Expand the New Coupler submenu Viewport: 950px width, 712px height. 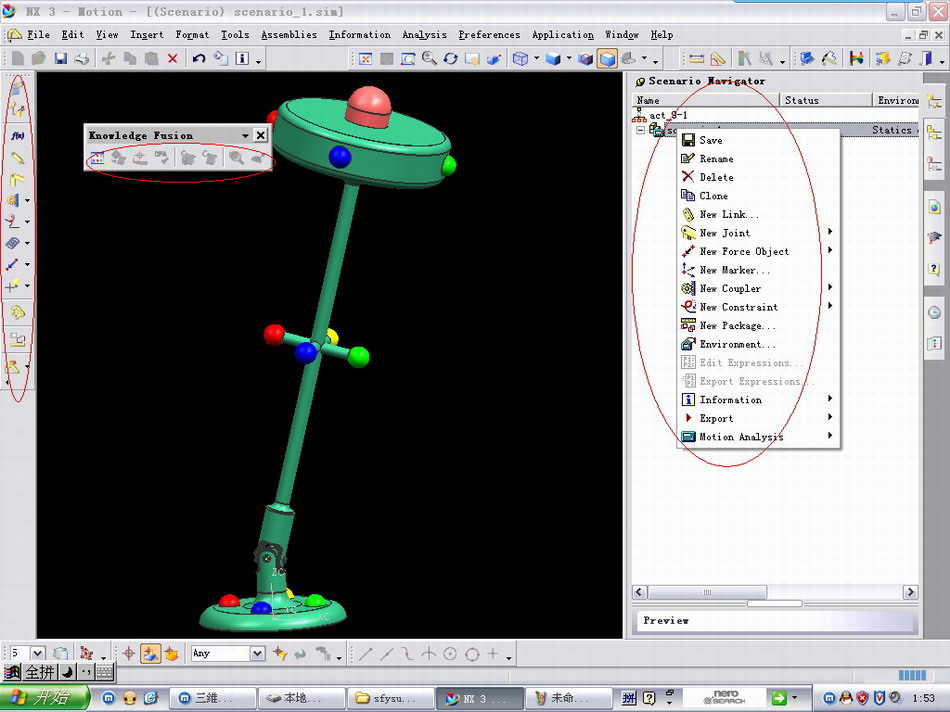pyautogui.click(x=758, y=288)
